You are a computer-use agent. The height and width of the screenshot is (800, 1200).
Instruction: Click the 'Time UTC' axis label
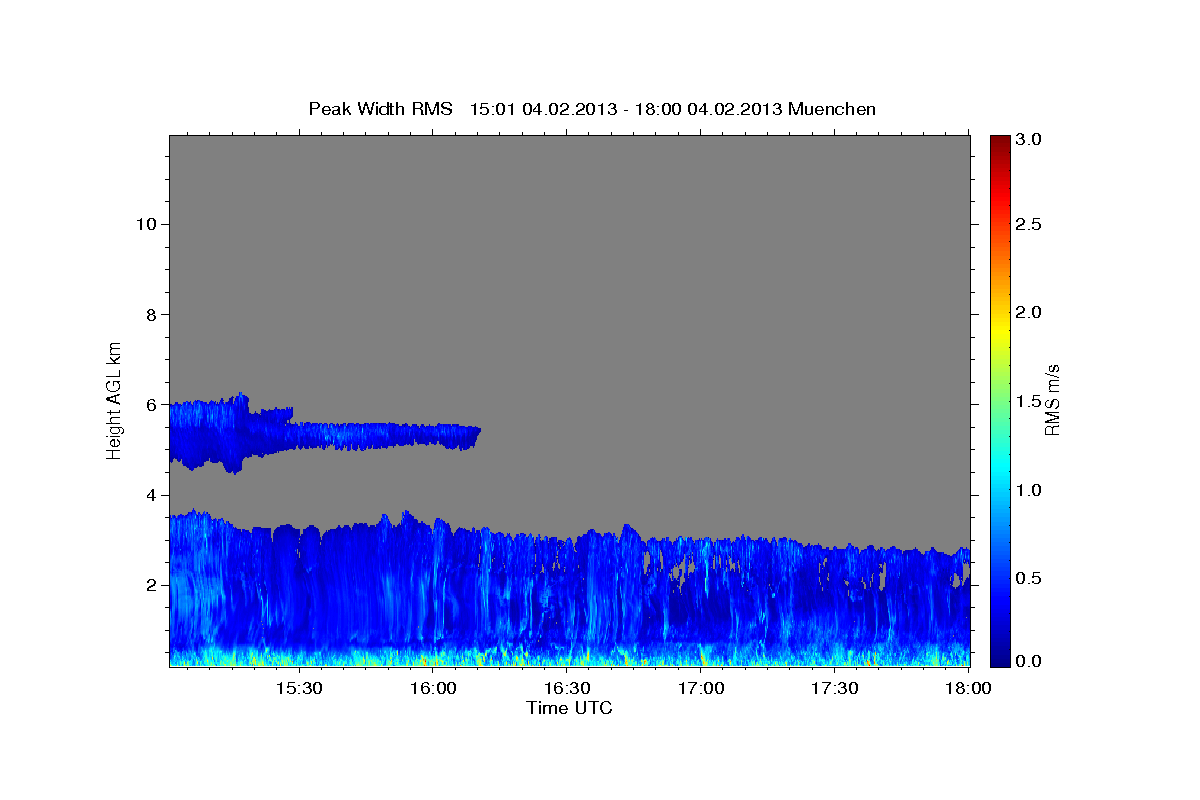(569, 708)
